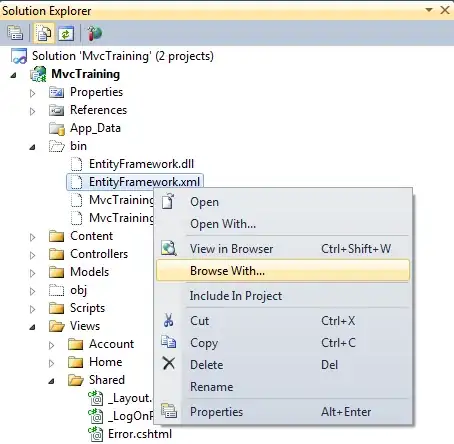Click the Properties toolbar icon in Solution Explorer
This screenshot has width=454, height=444.
15,33
